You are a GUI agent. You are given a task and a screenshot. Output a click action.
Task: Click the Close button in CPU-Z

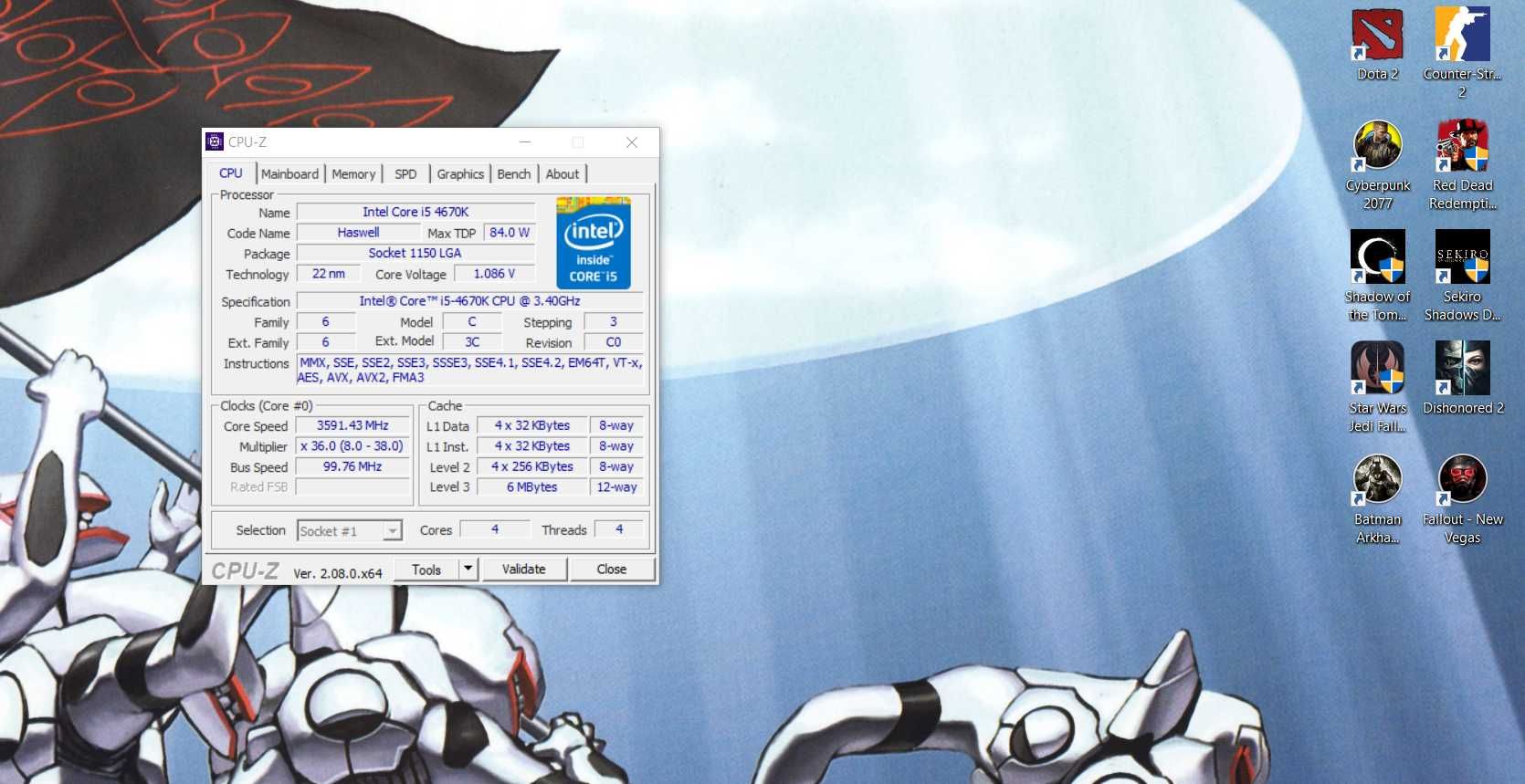point(612,570)
